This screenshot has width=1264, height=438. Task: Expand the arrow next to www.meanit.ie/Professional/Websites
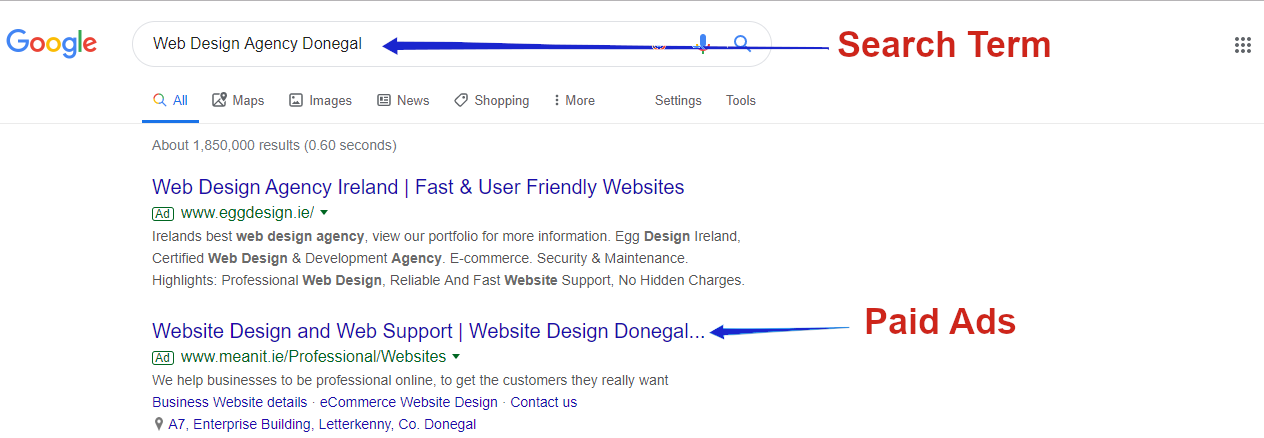pyautogui.click(x=456, y=357)
